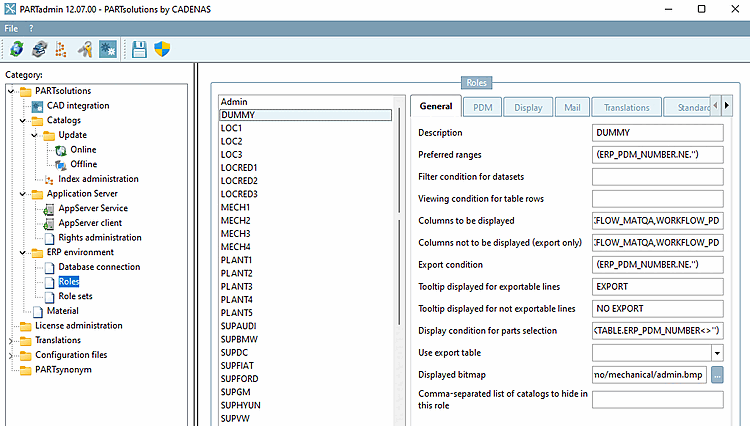
Task: Click the AppServer client icon
Action: 49,224
